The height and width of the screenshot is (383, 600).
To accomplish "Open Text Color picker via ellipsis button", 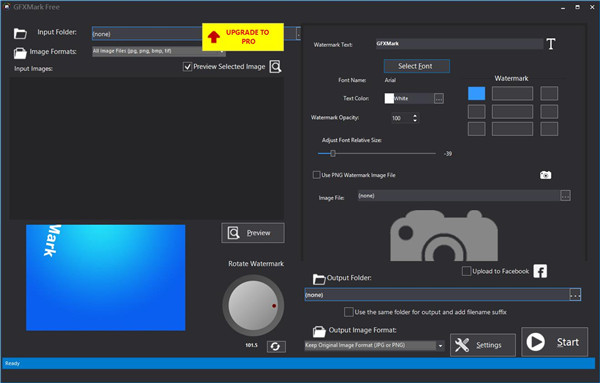I will [x=439, y=99].
